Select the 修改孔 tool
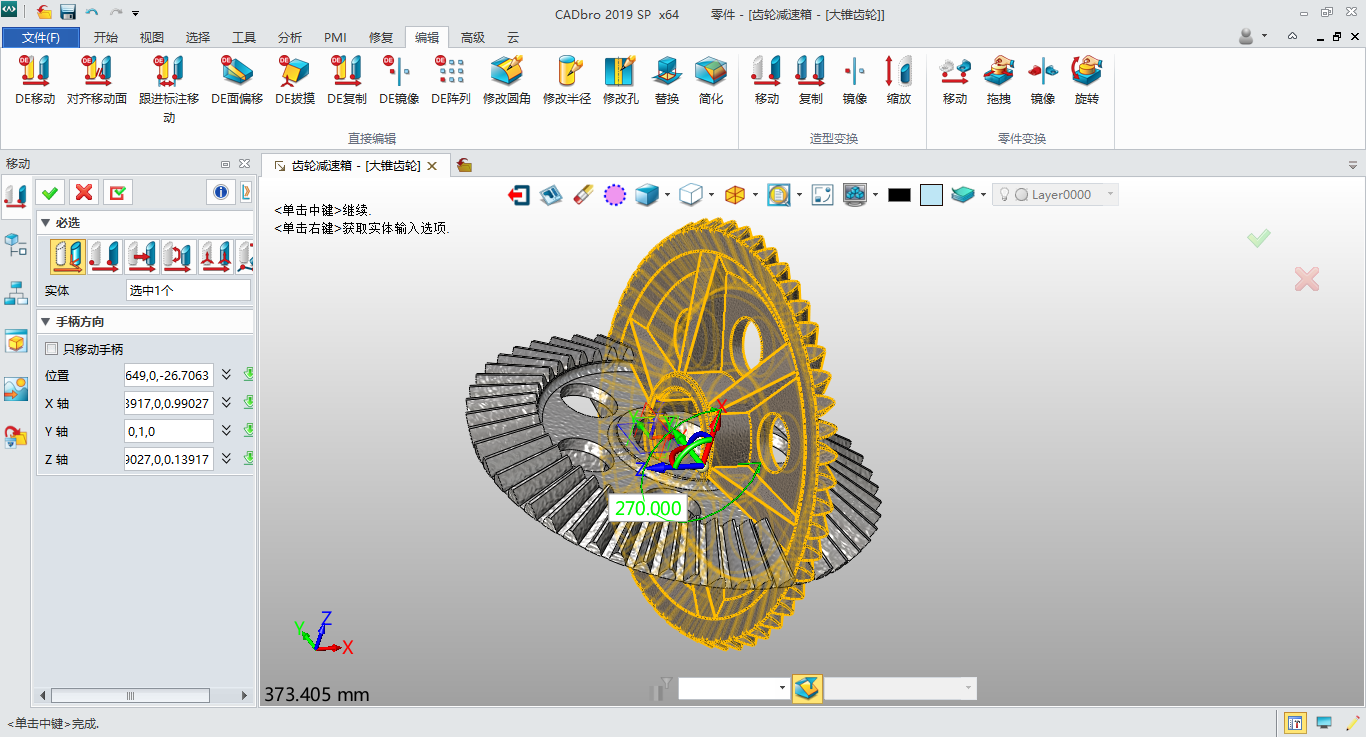This screenshot has height=737, width=1366. click(x=620, y=80)
